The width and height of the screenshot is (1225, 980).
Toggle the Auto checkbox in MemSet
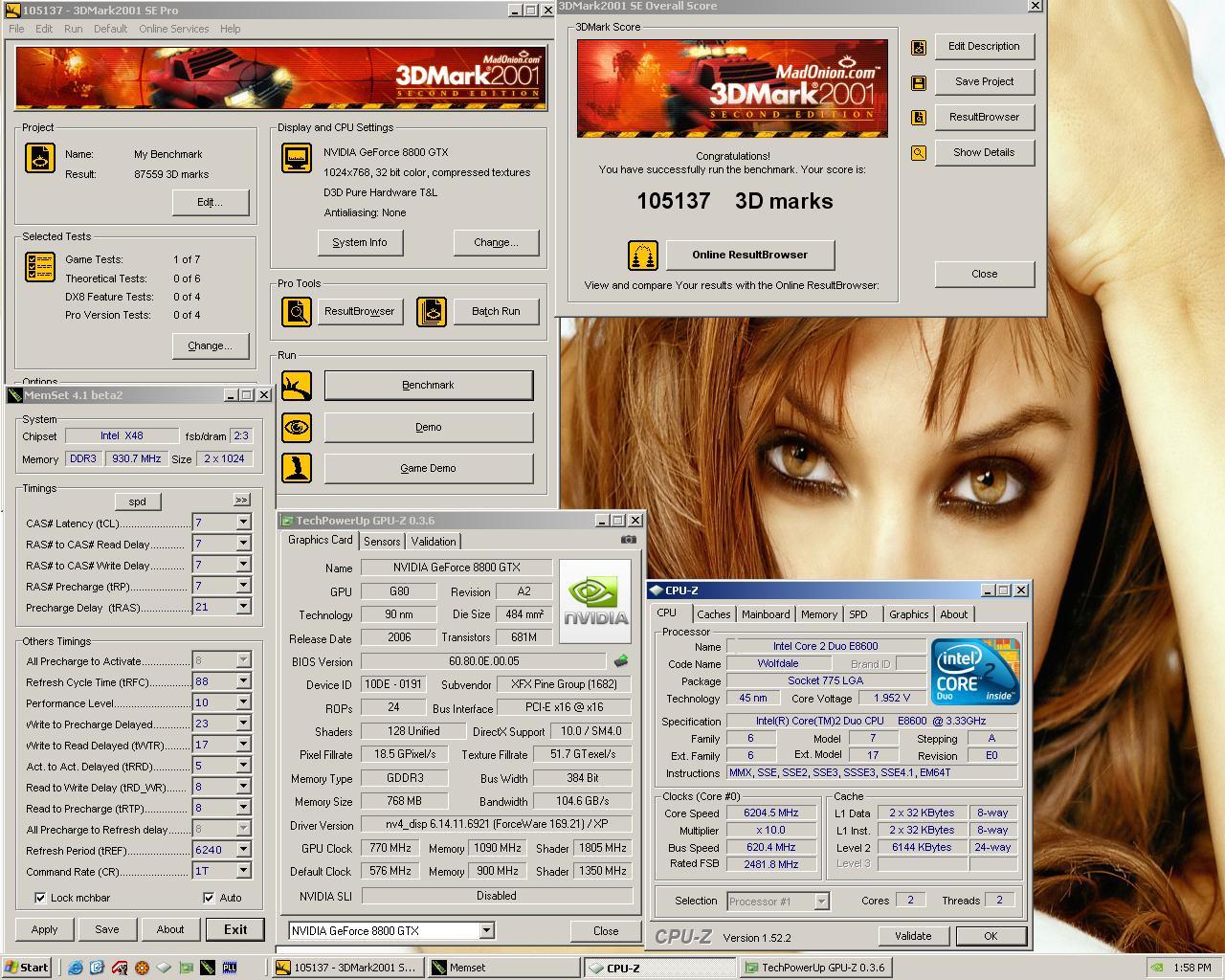pos(209,898)
